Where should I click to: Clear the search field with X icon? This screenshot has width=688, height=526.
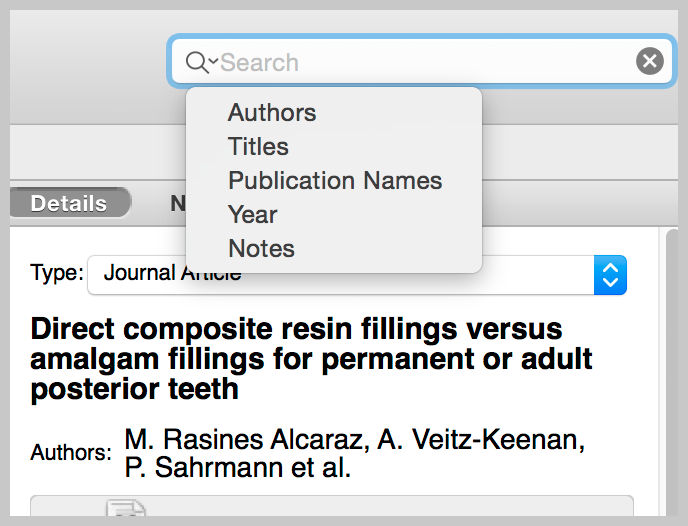pos(649,61)
